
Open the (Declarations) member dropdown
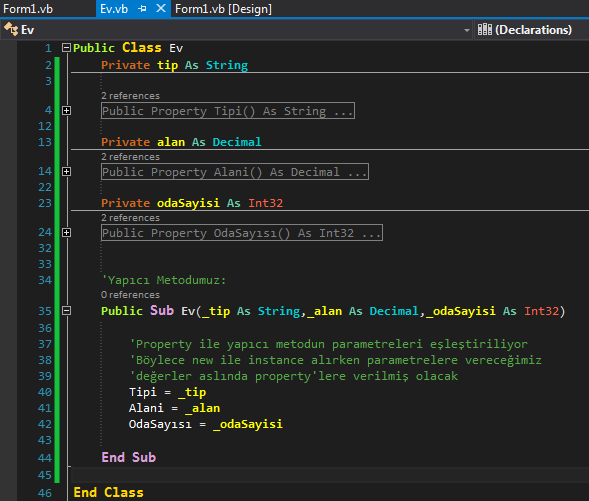pyautogui.click(x=532, y=30)
